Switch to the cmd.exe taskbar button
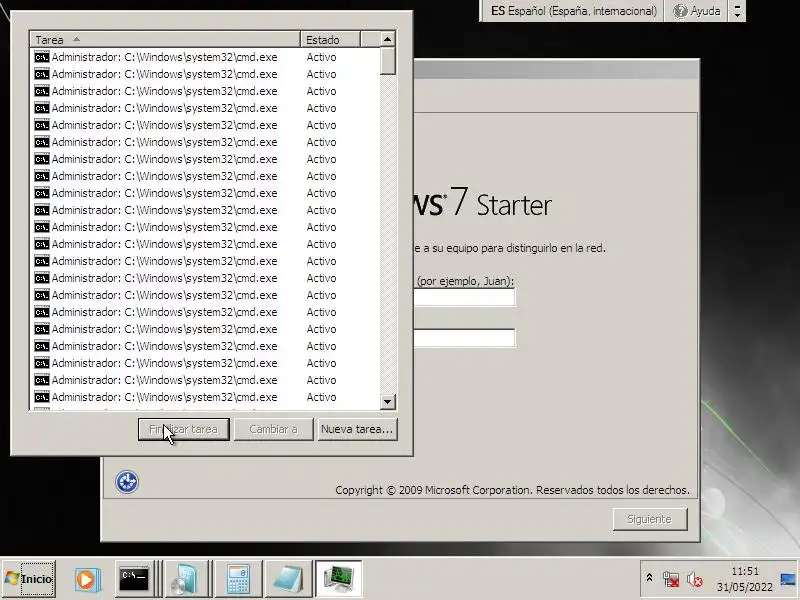Image resolution: width=800 pixels, height=600 pixels. coord(134,579)
